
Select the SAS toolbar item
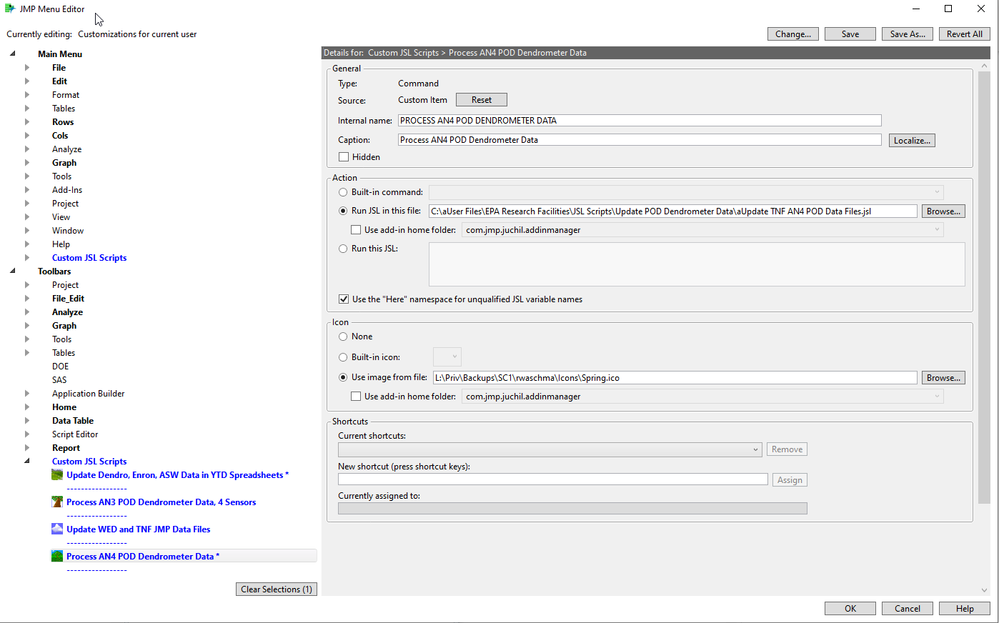(x=59, y=380)
